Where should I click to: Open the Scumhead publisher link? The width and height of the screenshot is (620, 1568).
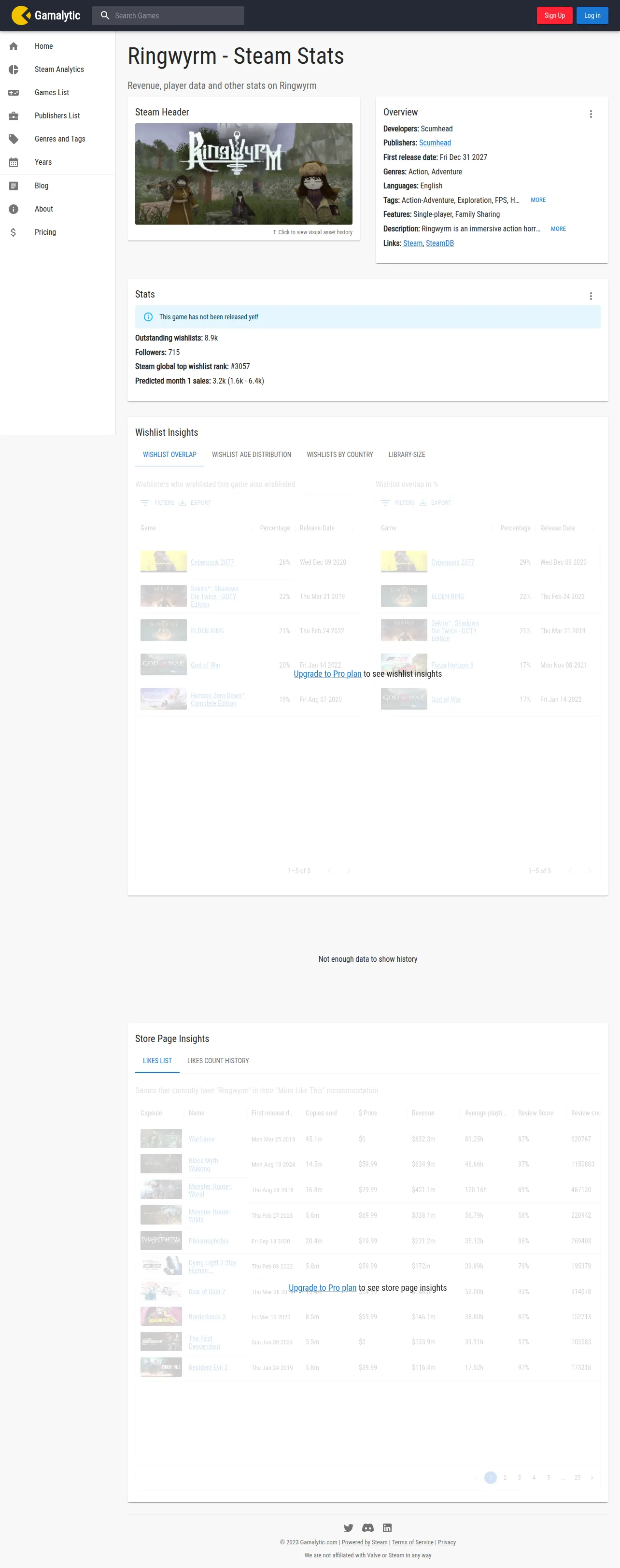[x=435, y=143]
